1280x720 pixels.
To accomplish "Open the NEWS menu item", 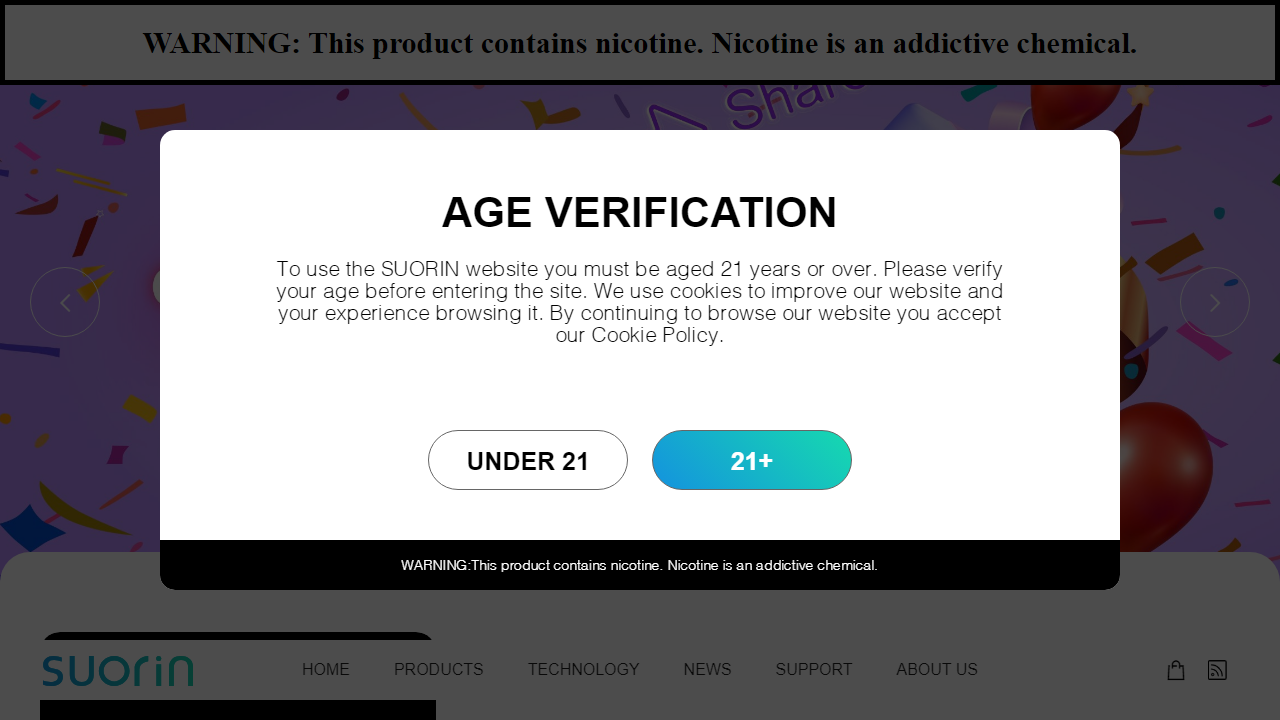I will [708, 670].
